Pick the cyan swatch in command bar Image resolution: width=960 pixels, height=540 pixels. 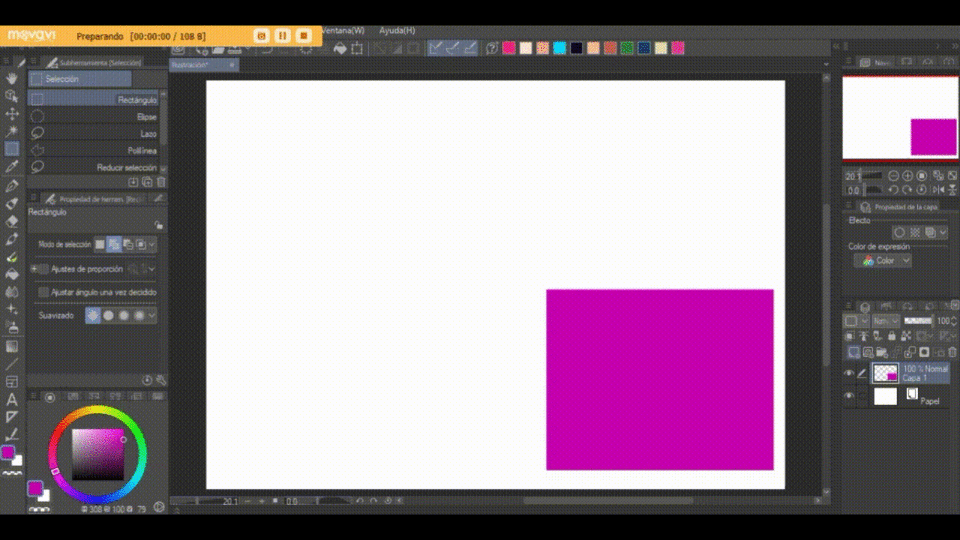pyautogui.click(x=560, y=48)
